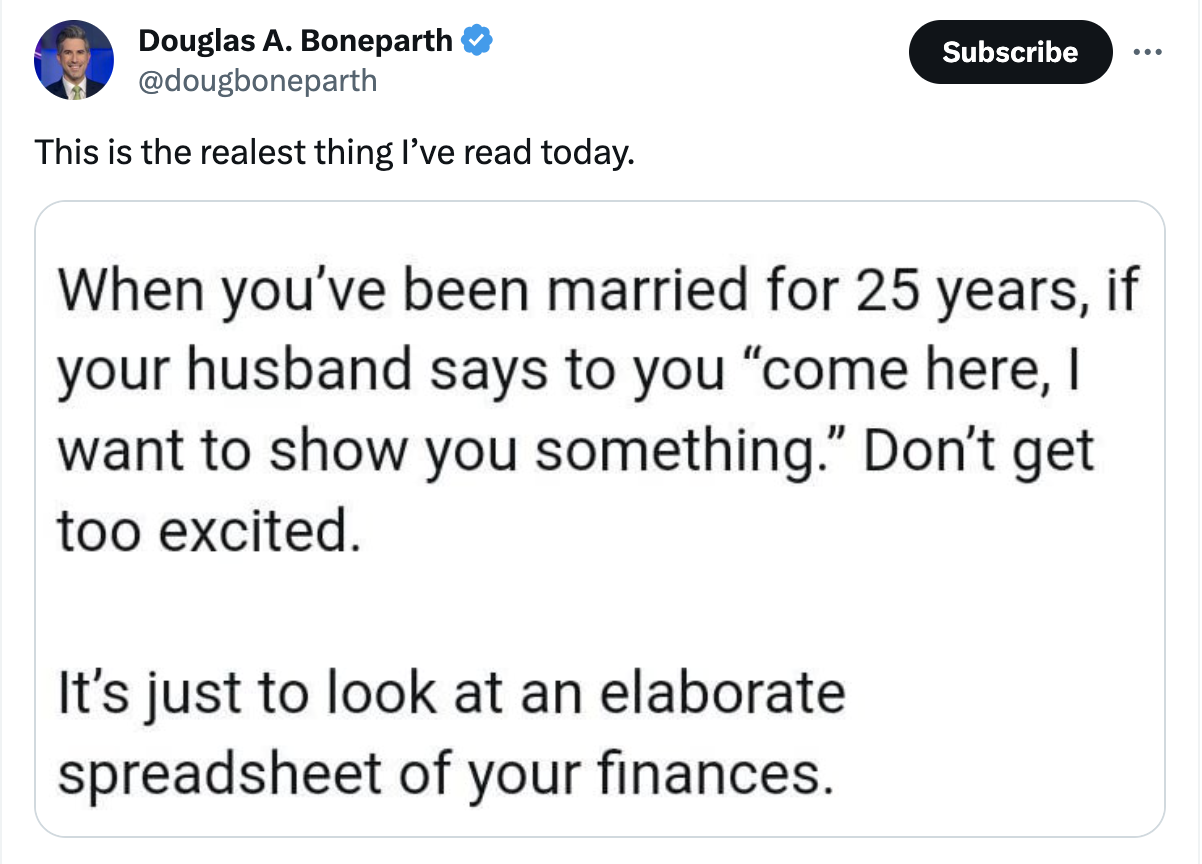Click the Douglas A. Boneparth display name
Image resolution: width=1202 pixels, height=864 pixels.
[295, 42]
